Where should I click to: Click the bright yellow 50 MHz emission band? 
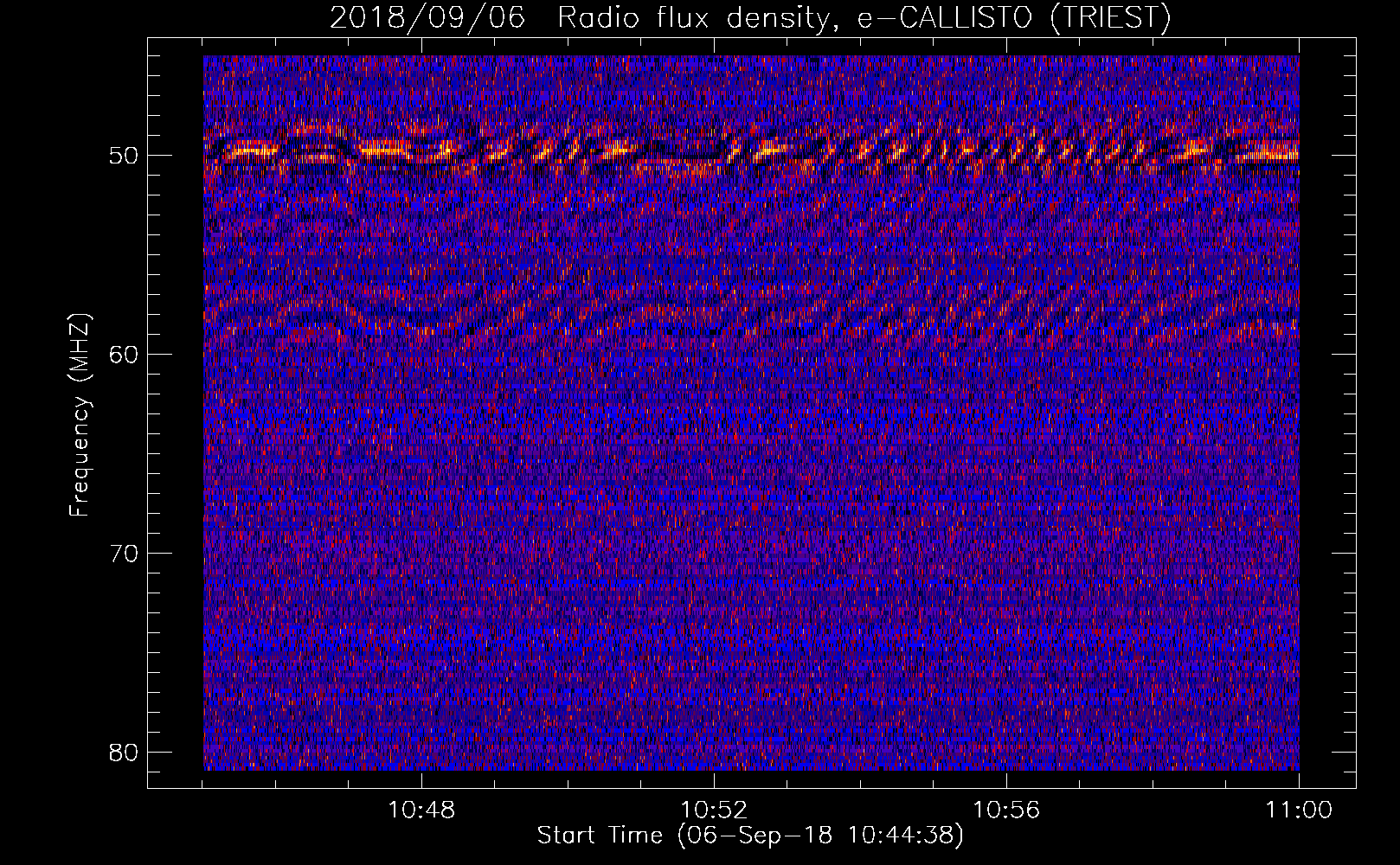(751, 151)
